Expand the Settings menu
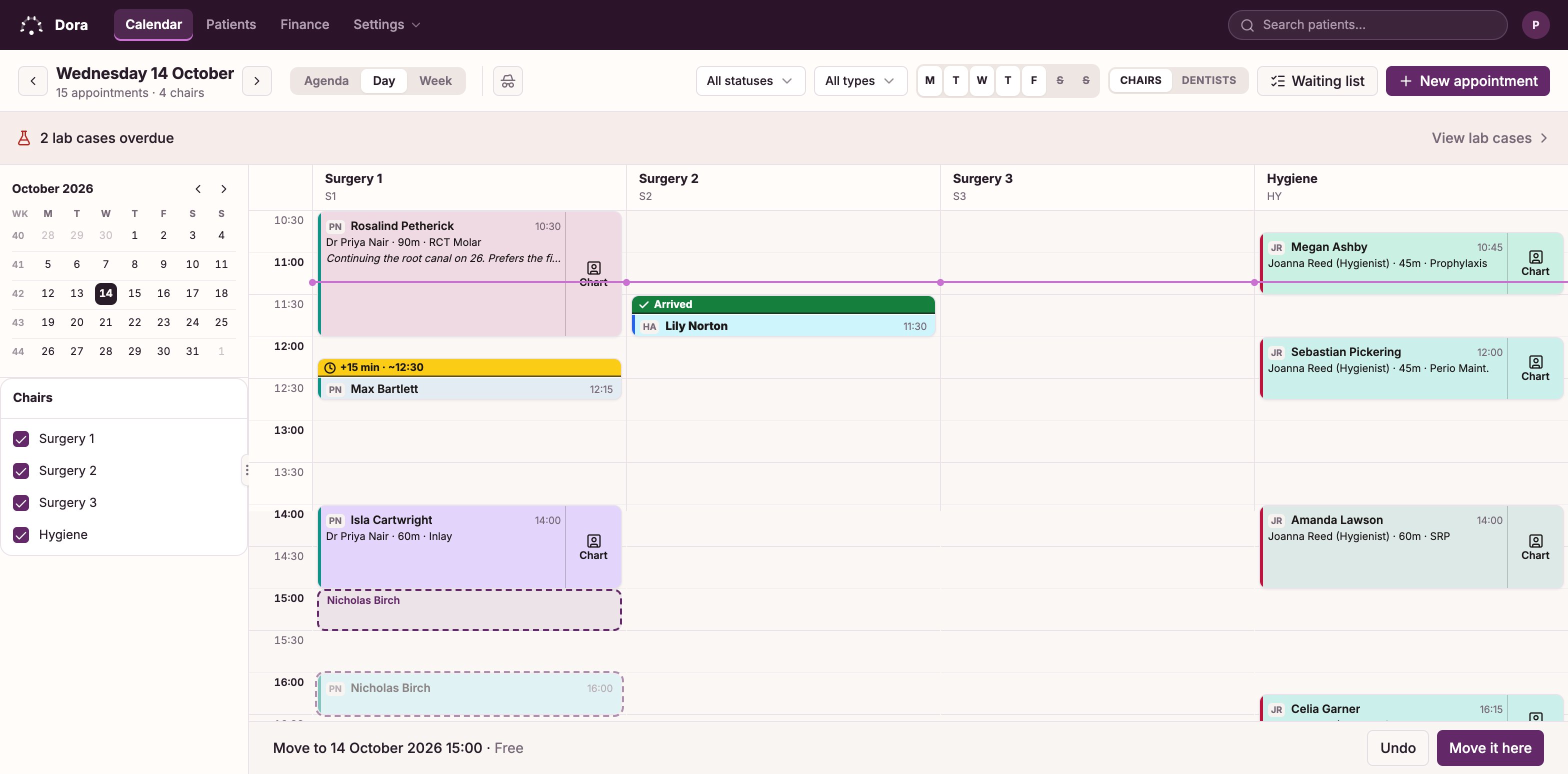Viewport: 1568px width, 774px height. pyautogui.click(x=386, y=25)
